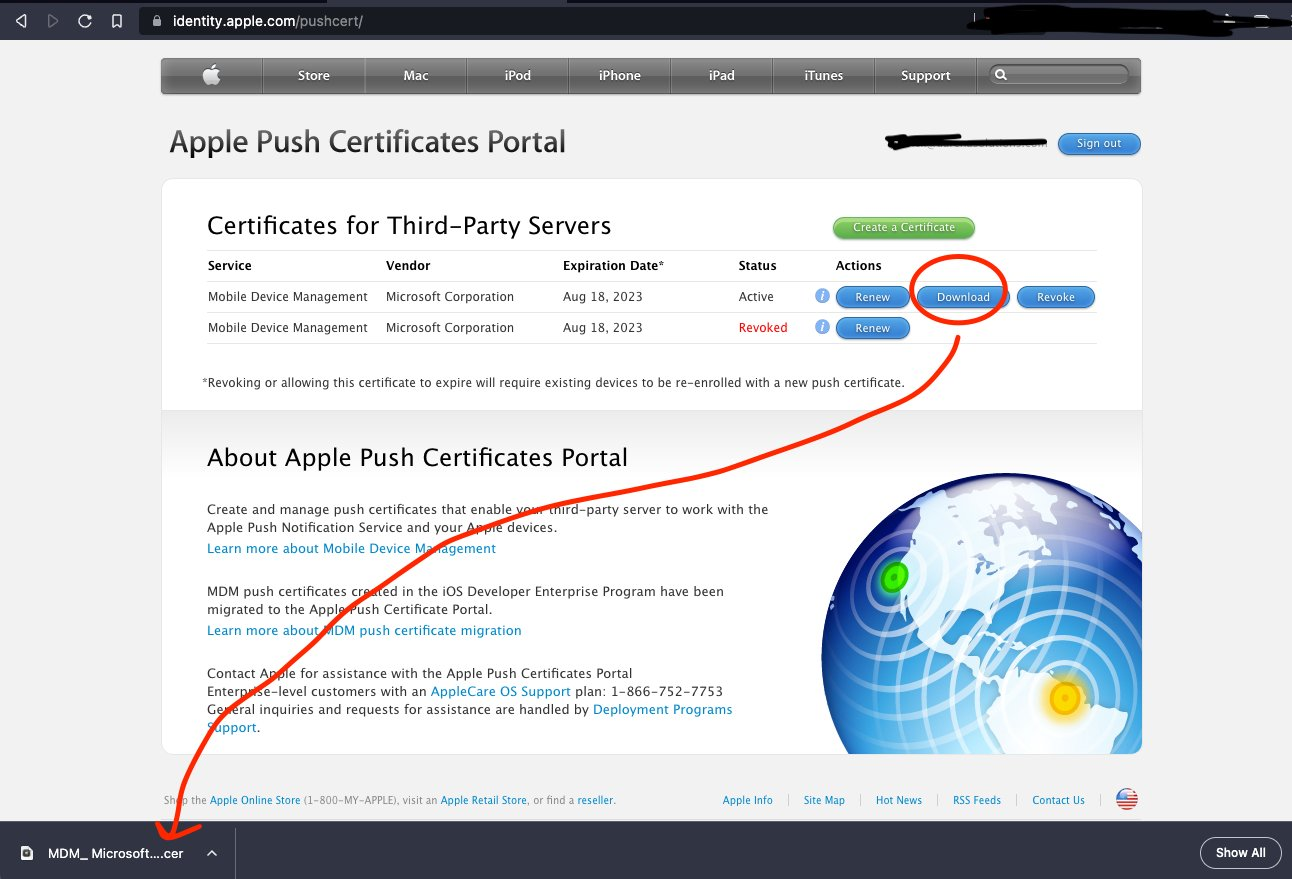Click the Status column header

click(x=757, y=265)
